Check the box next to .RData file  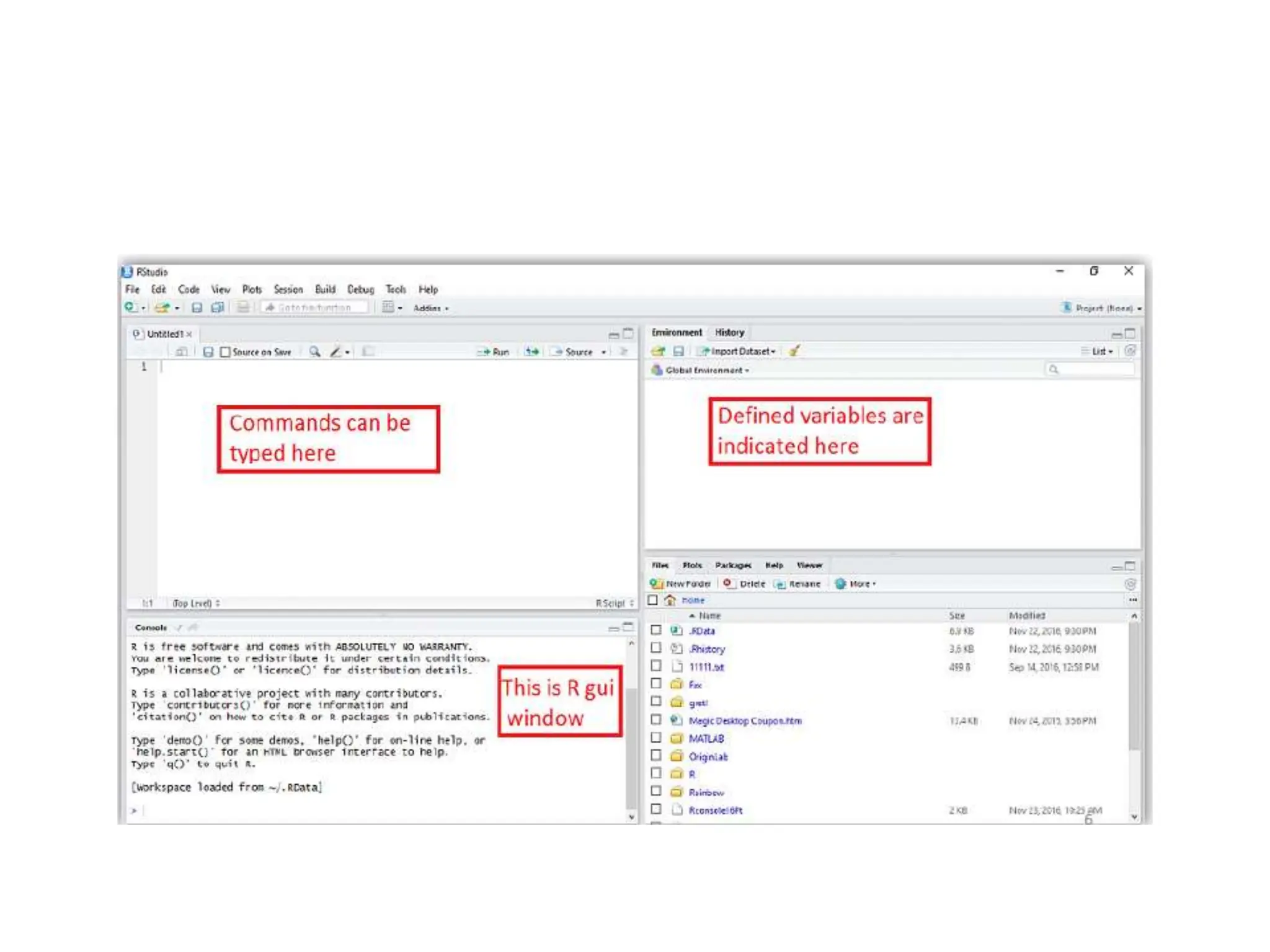656,630
